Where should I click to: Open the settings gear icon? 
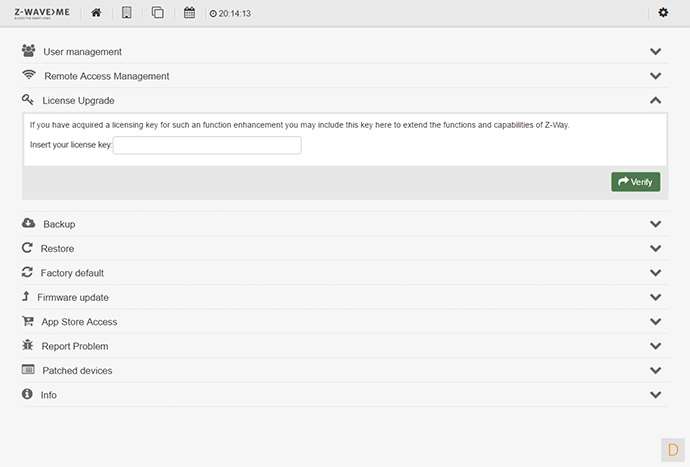[x=663, y=13]
